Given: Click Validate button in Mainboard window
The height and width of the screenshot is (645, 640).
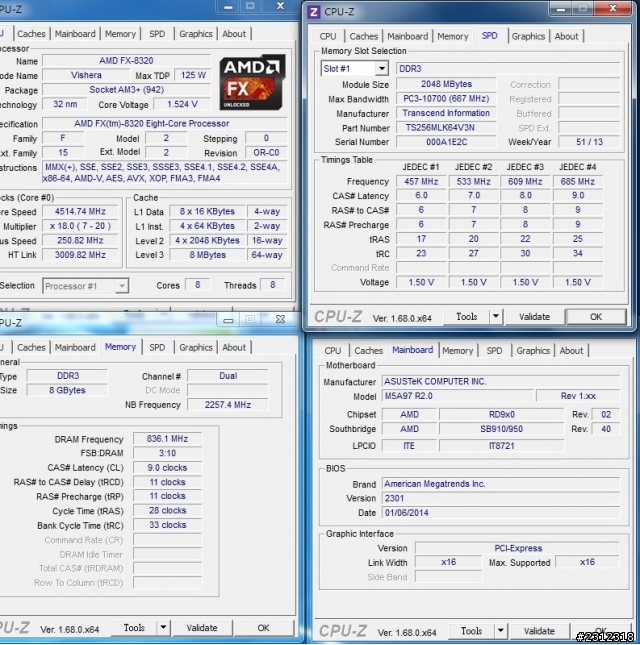Looking at the screenshot, I should click(x=539, y=631).
